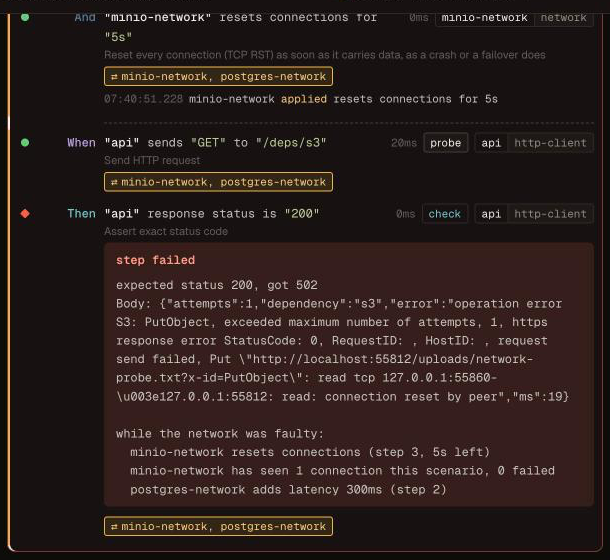The width and height of the screenshot is (610, 560).
Task: Click 'Assert exact status code' description
Action: click(x=166, y=232)
